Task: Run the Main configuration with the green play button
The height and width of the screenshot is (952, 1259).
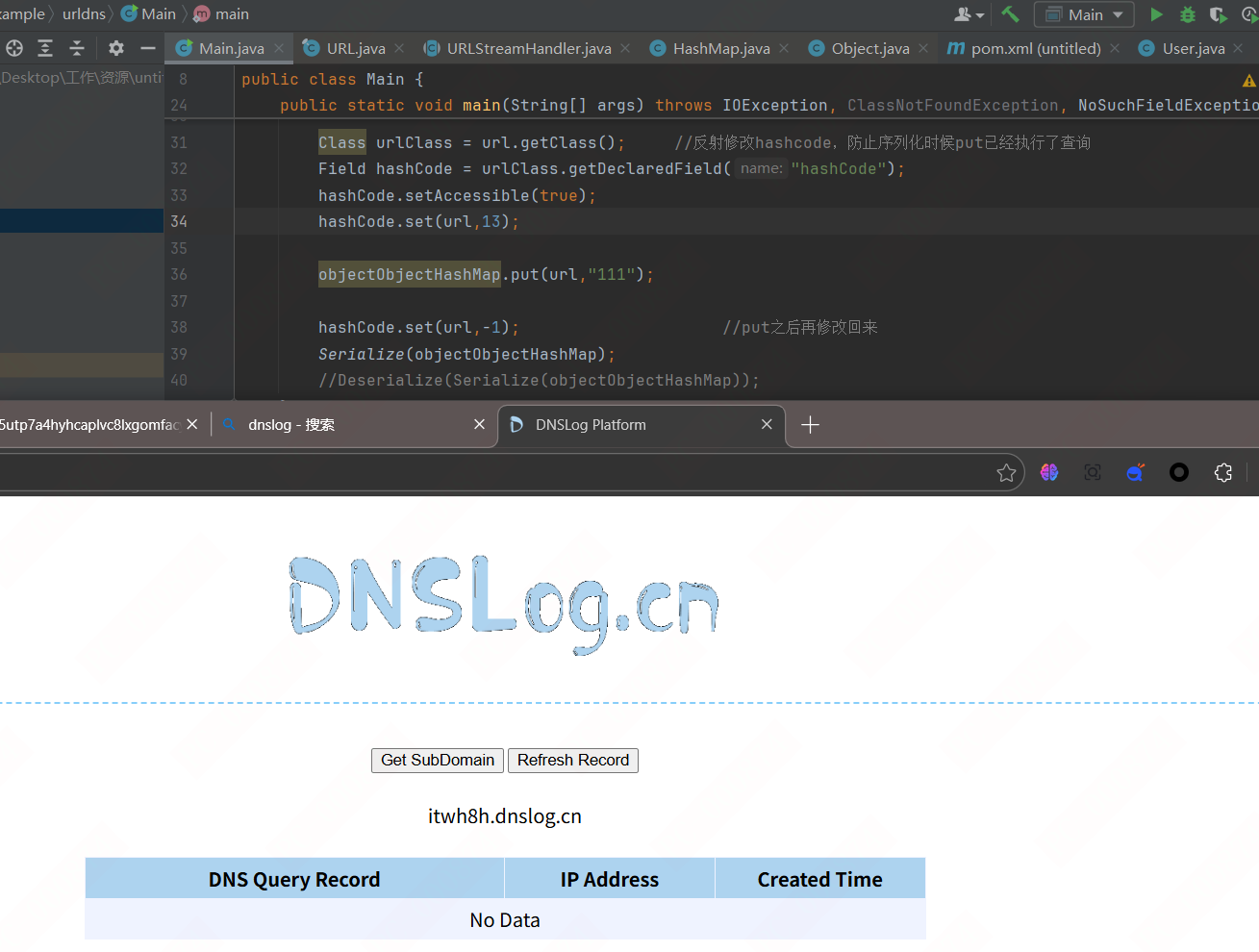Action: 1156,14
